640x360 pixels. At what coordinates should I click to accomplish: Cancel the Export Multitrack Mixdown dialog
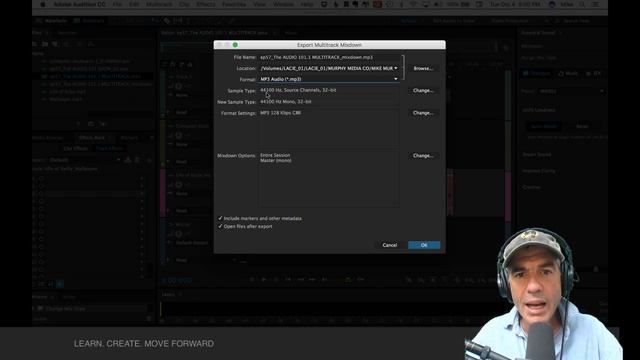click(x=389, y=245)
